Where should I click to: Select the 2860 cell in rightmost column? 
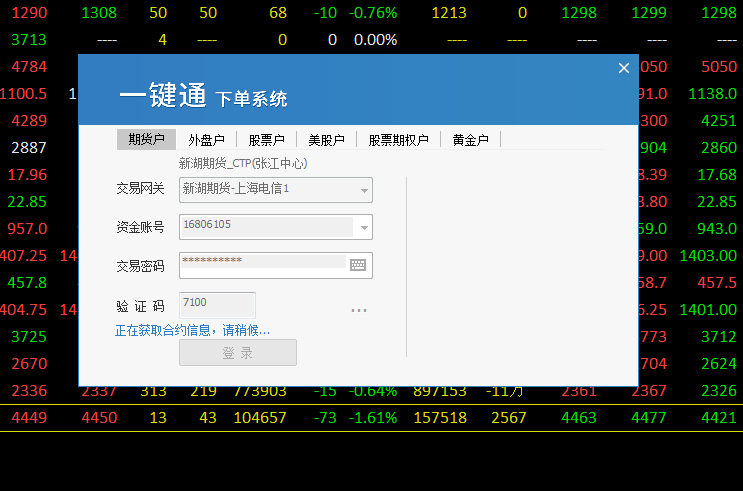pos(719,147)
